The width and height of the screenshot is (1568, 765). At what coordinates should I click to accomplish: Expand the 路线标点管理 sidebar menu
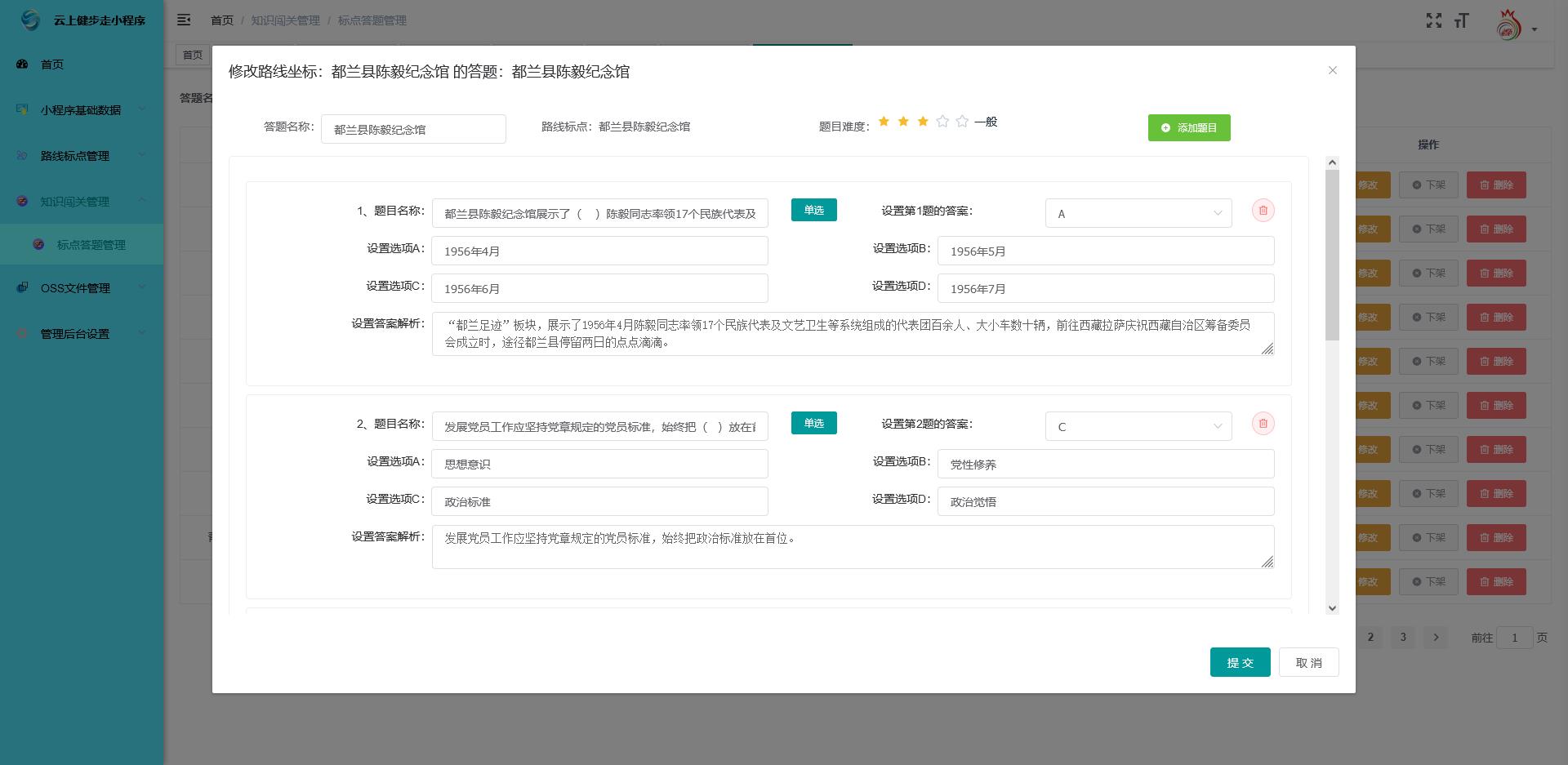point(82,156)
